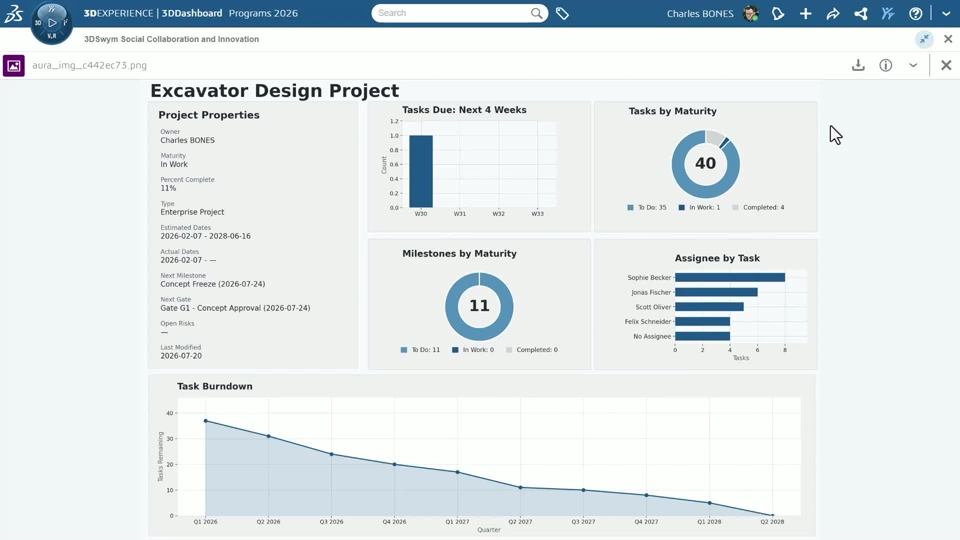Open the help question mark icon
Viewport: 960px width, 540px height.
click(915, 13)
